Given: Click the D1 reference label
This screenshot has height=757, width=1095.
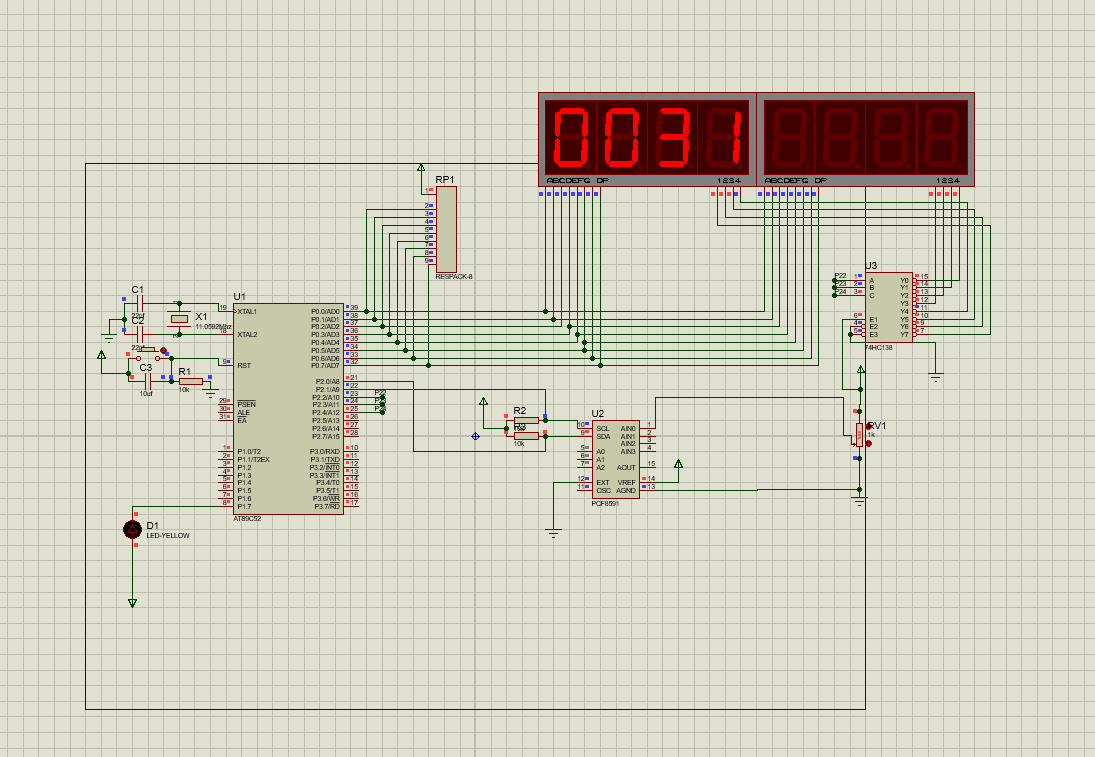Looking at the screenshot, I should pyautogui.click(x=152, y=525).
